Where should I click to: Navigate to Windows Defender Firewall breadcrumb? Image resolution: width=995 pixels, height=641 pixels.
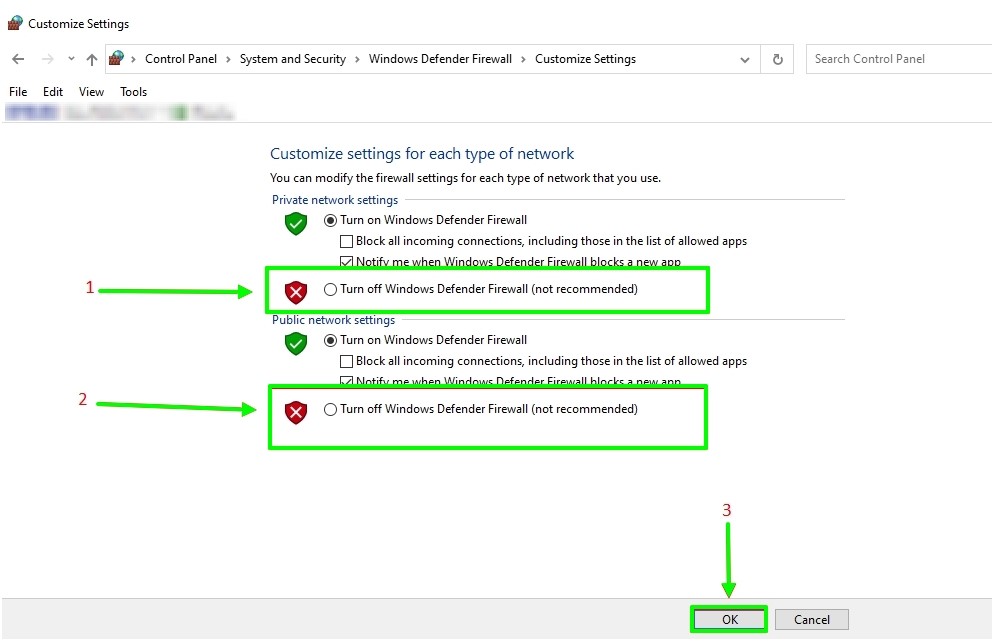pyautogui.click(x=440, y=59)
